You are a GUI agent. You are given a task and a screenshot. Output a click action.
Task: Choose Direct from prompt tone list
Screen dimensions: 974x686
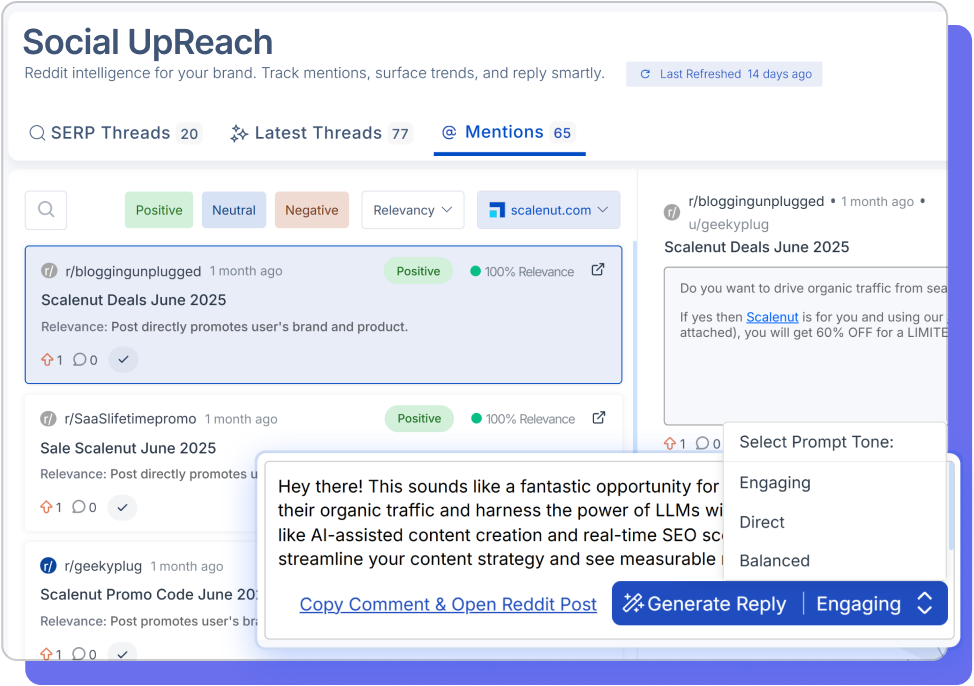coord(762,522)
